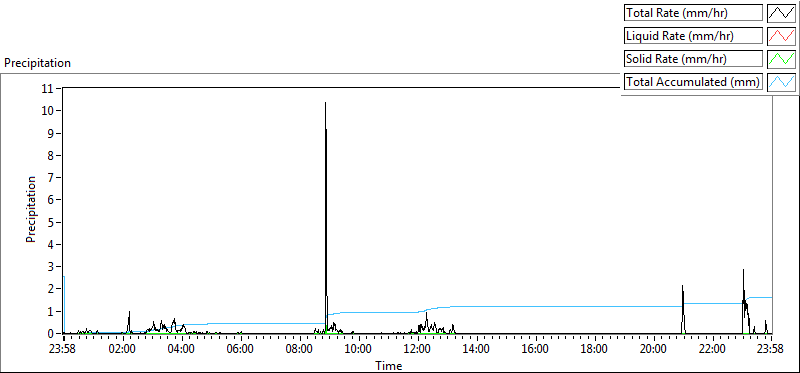Click the rate spike peak just after 23:00
Viewport: 800px width, 373px height.
743,270
